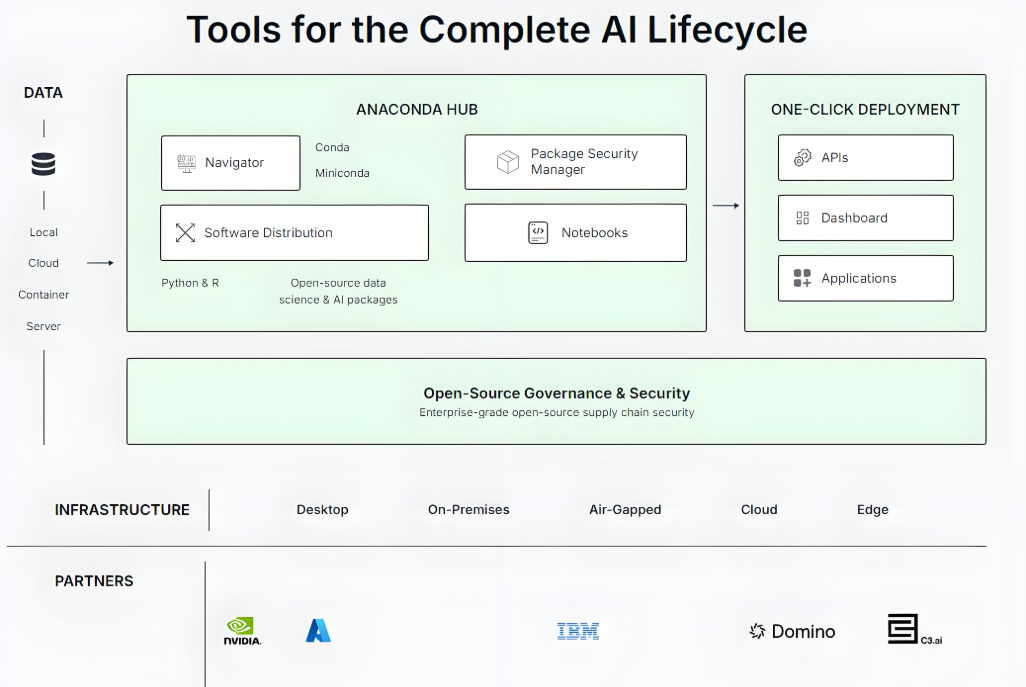The height and width of the screenshot is (687, 1026).
Task: Select On-Premises in the Infrastructure row
Action: [469, 510]
